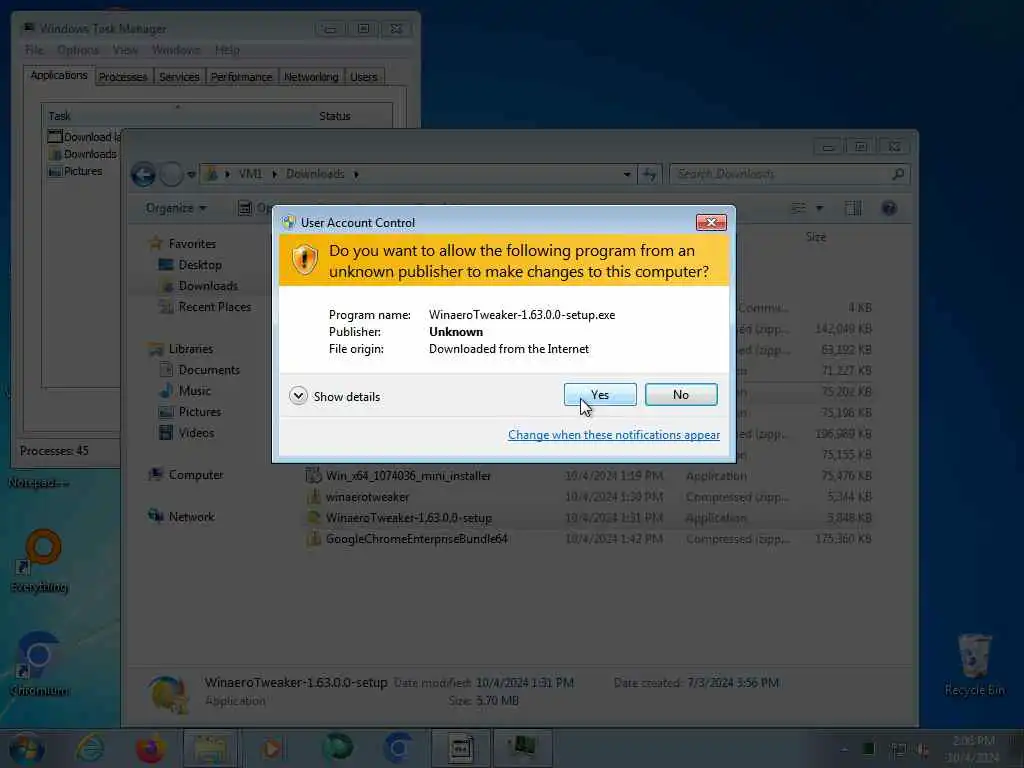
Task: Sort files by Size column header
Action: click(x=816, y=237)
